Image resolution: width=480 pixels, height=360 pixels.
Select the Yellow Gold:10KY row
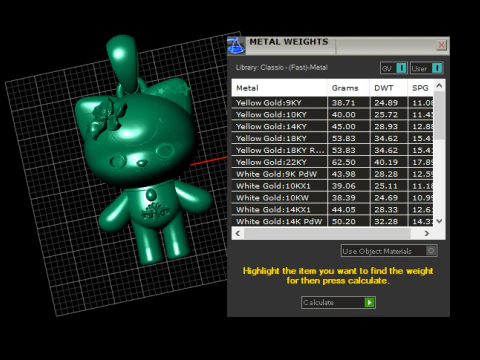pos(332,114)
